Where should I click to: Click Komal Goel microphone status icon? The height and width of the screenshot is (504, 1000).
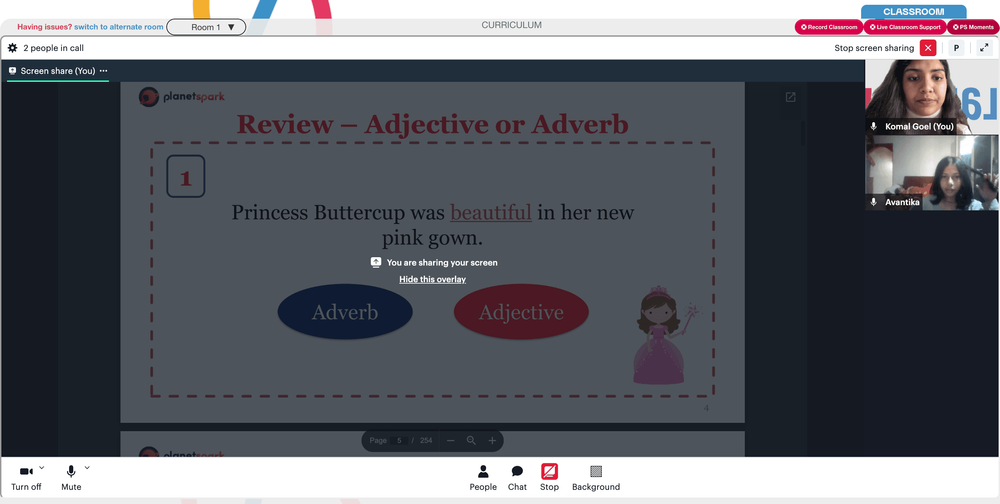[x=874, y=126]
